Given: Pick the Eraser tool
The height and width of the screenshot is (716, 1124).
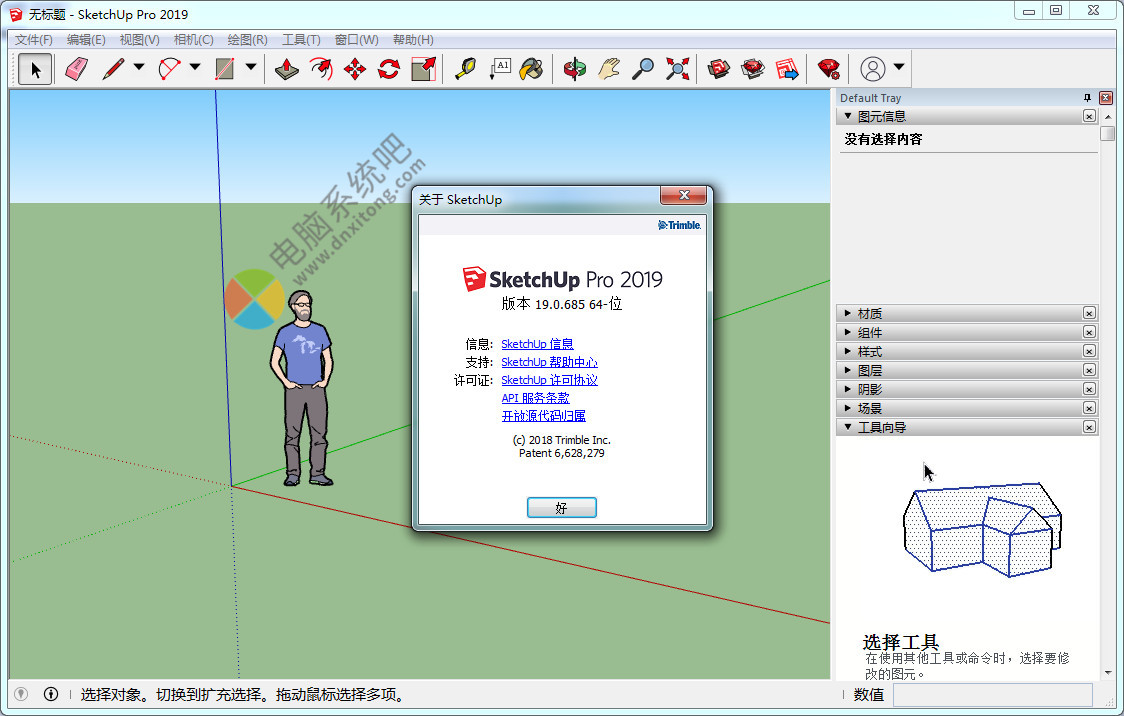Looking at the screenshot, I should click(76, 69).
